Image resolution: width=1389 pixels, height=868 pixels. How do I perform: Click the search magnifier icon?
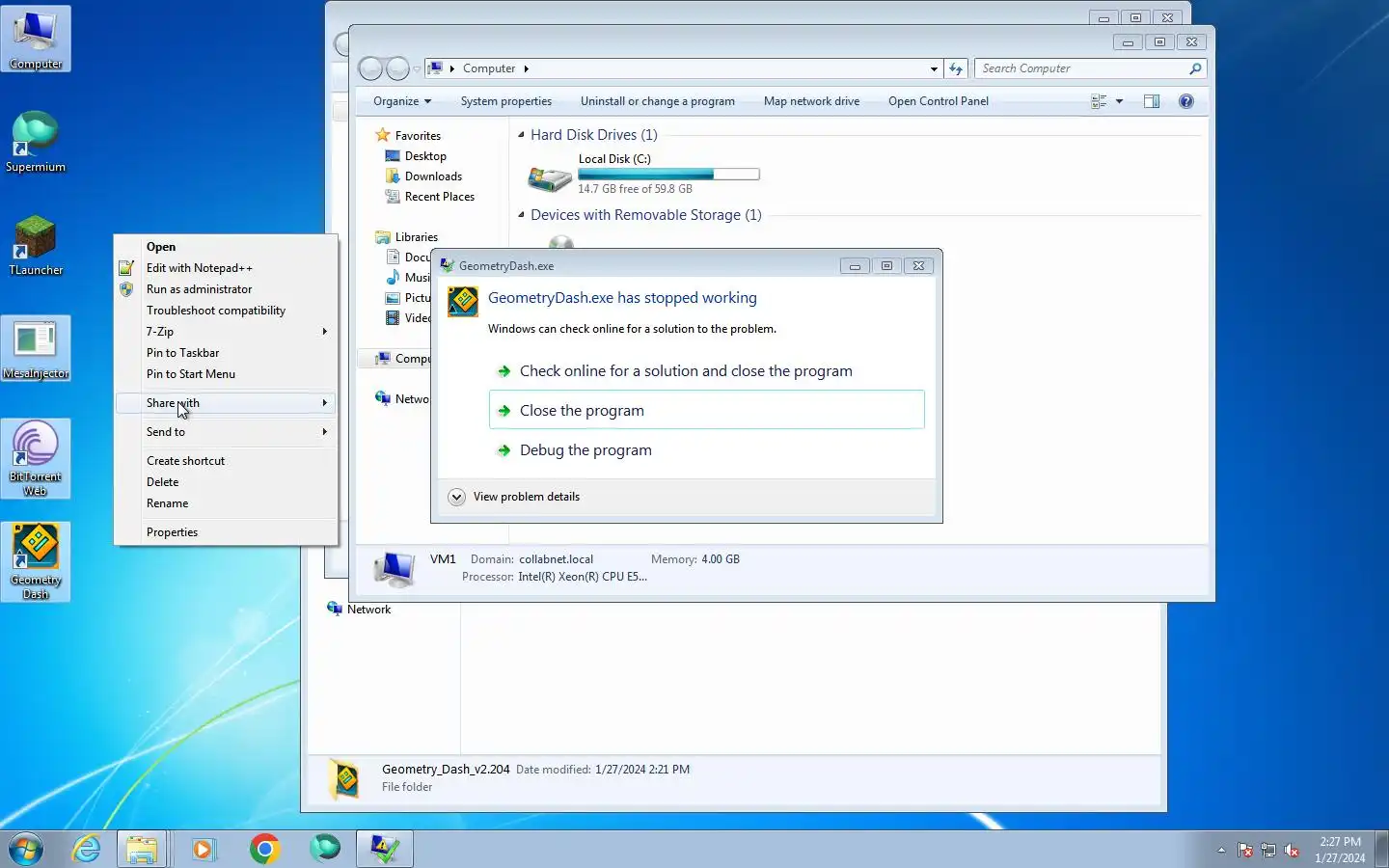[x=1195, y=68]
